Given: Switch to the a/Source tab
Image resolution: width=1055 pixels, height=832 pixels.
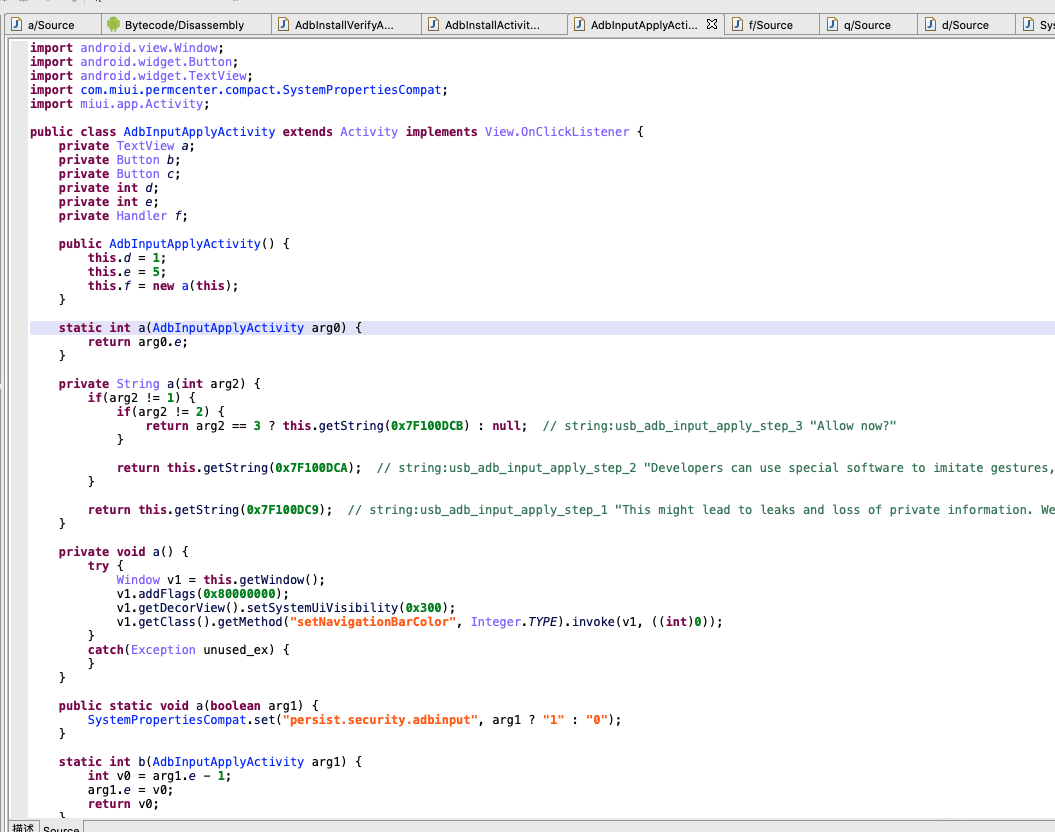Looking at the screenshot, I should coord(51,25).
